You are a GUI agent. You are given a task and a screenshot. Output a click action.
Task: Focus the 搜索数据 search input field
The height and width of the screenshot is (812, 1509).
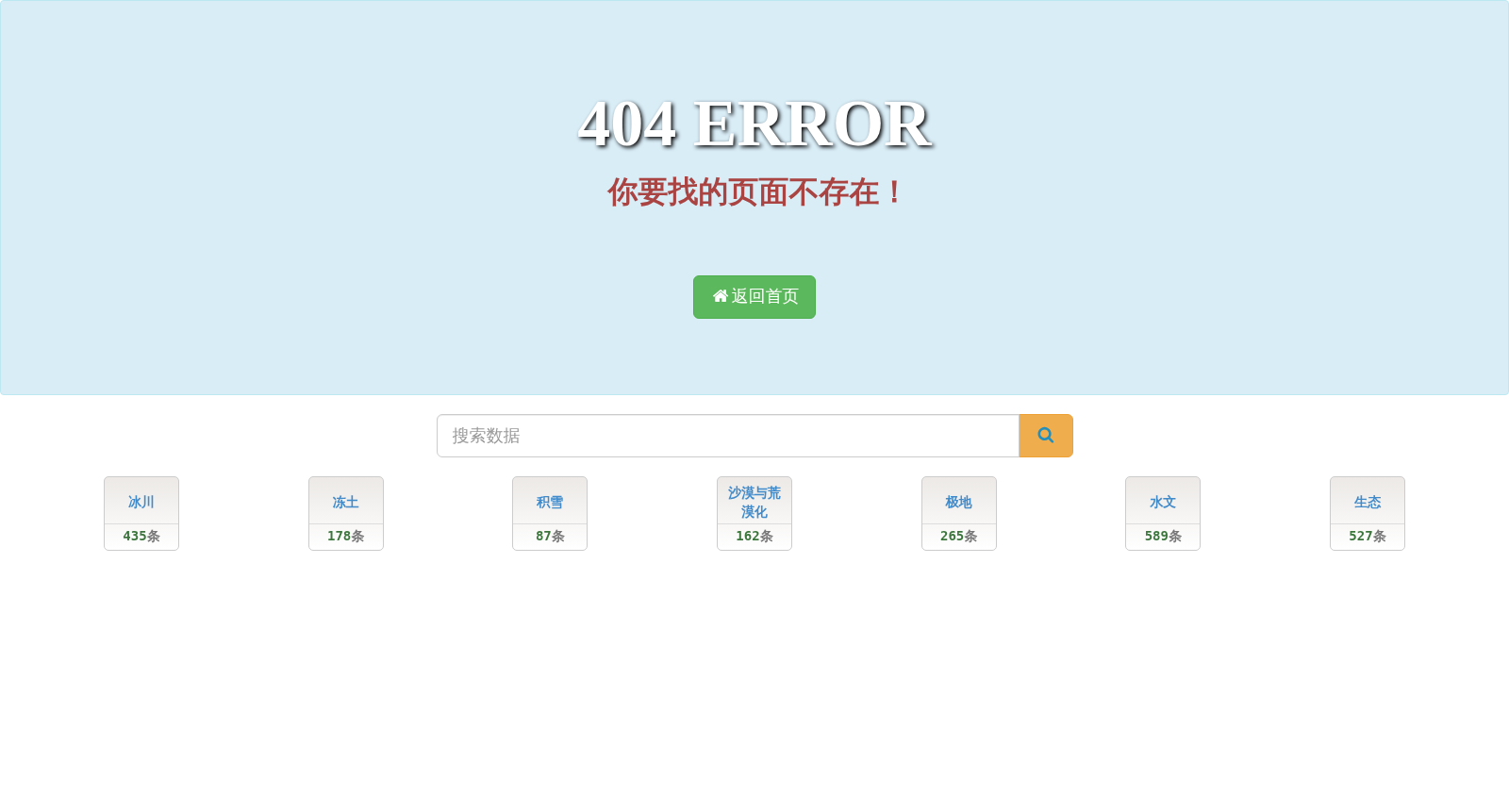coord(728,436)
